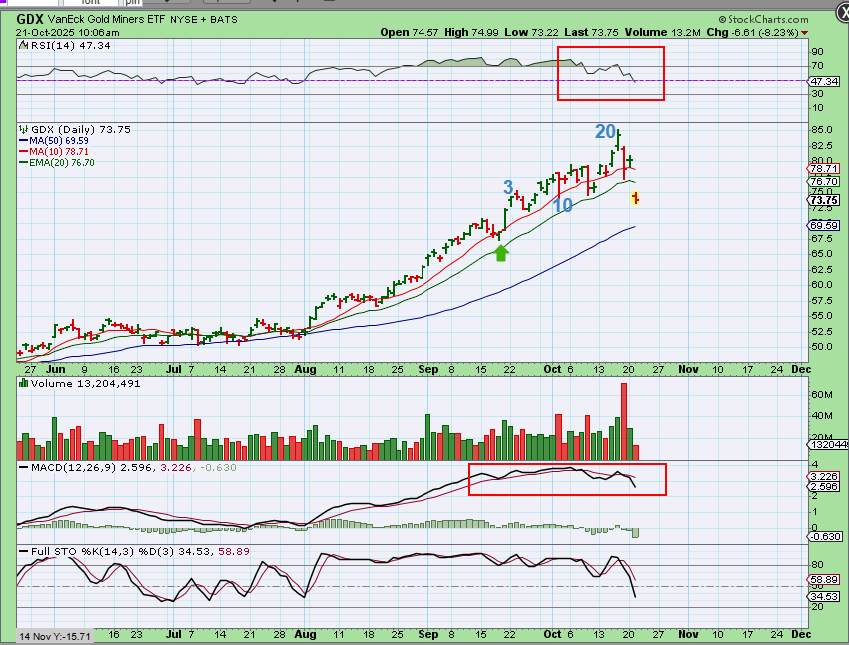
Task: Click the 2.596 tag on MACD axis
Action: [824, 487]
